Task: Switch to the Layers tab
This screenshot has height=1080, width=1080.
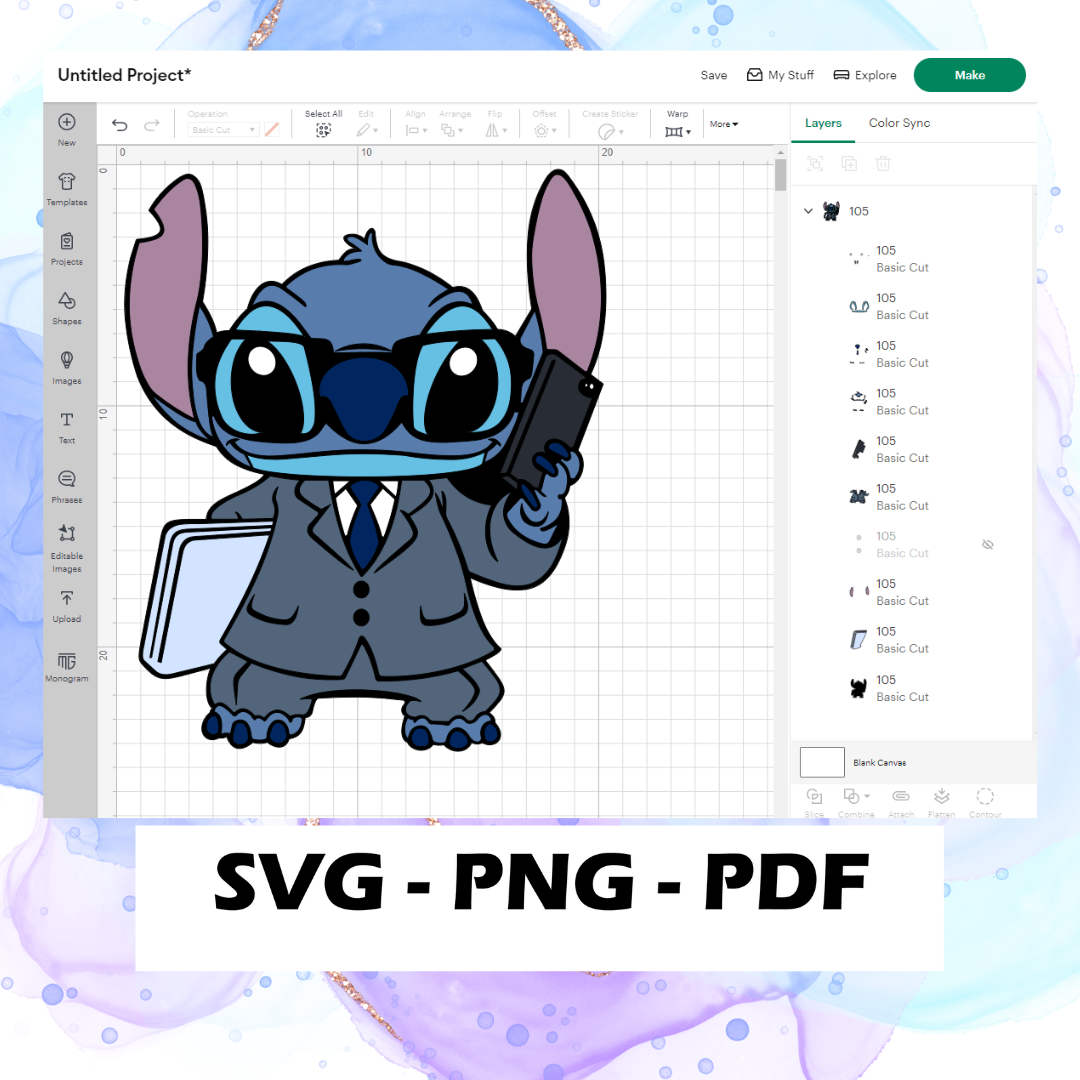Action: tap(823, 123)
